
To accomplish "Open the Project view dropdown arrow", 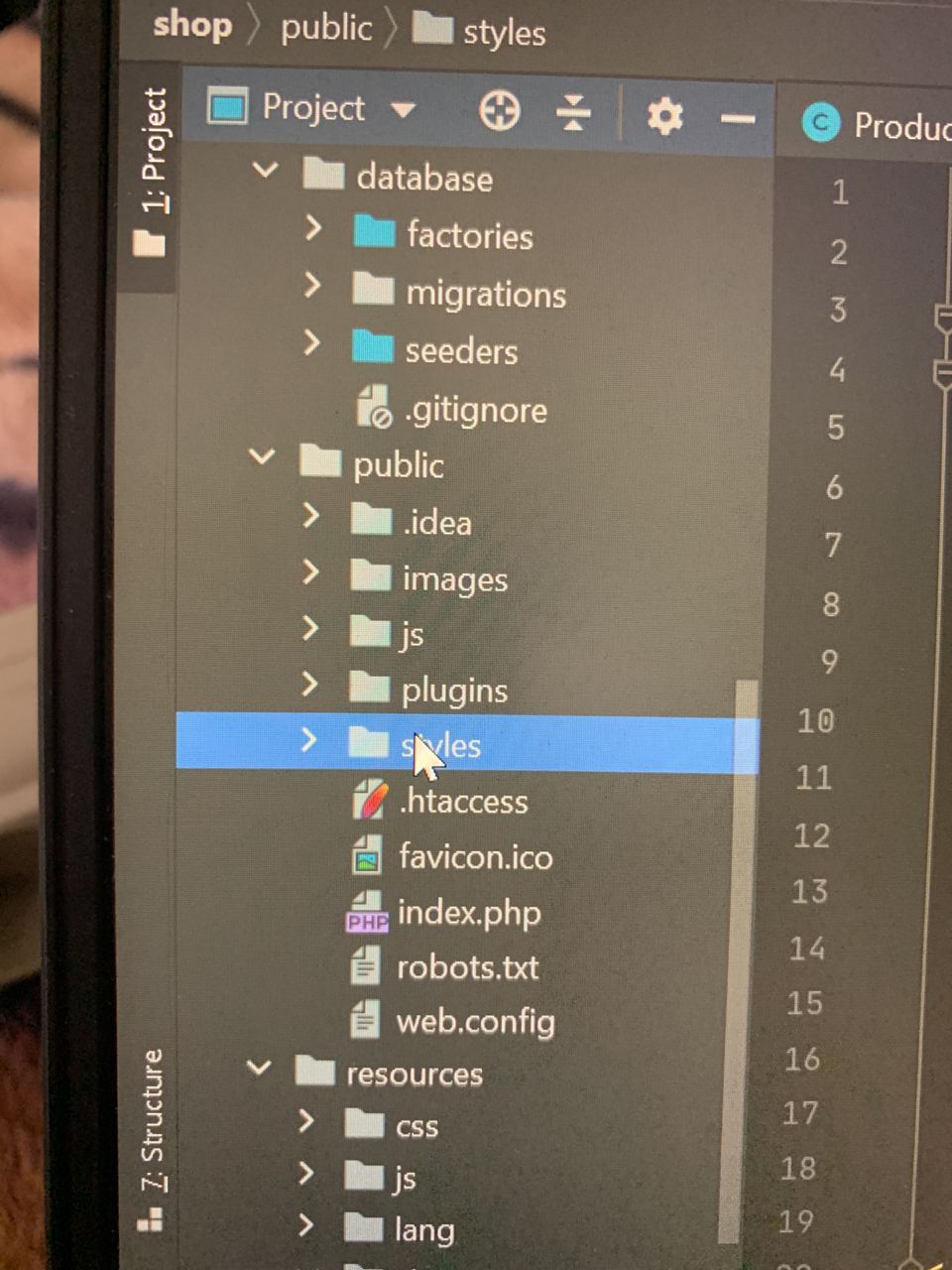I will click(403, 109).
